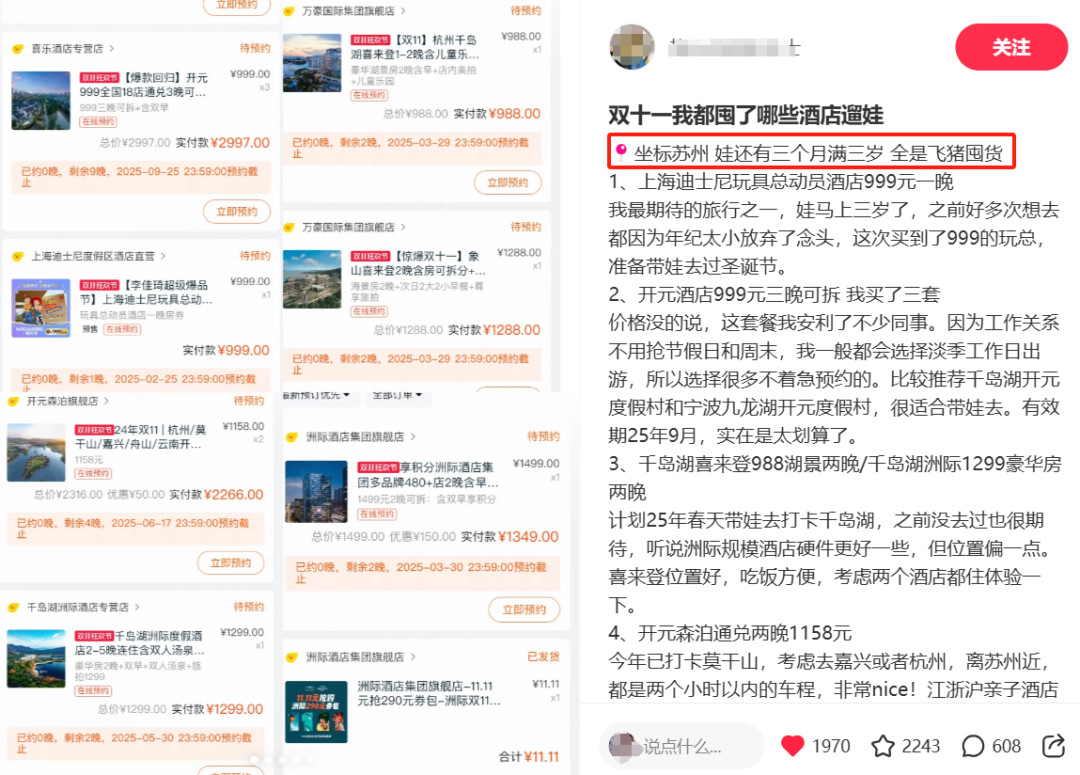Open the 千岛湖洲际度假酒店 order thumbnail
The image size is (1080, 775).
[x=36, y=659]
